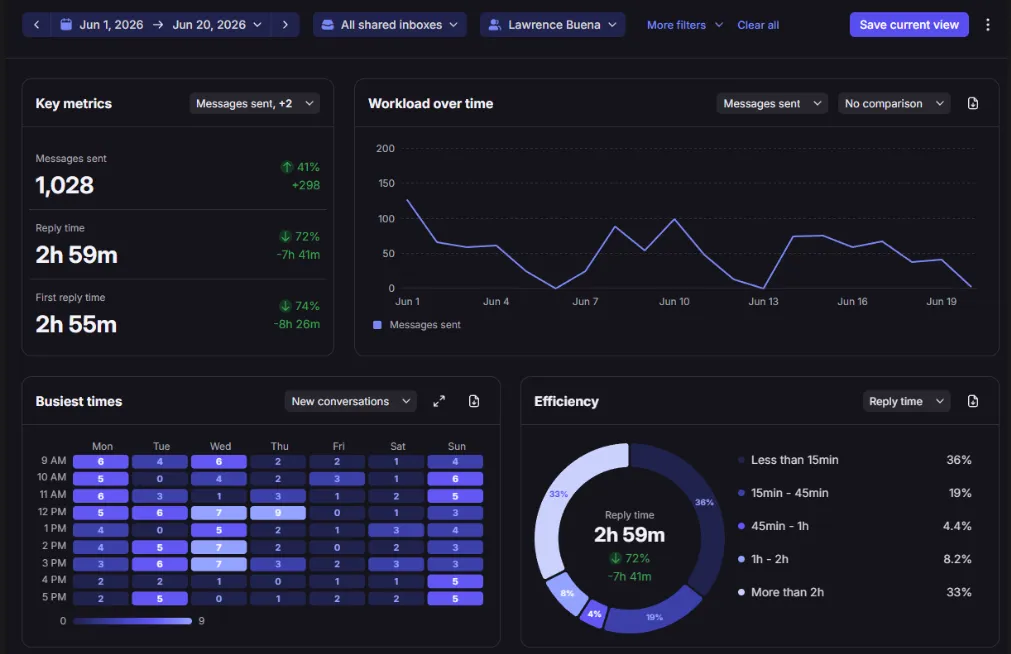Expand More filters
Viewport: 1011px width, 654px height.
pos(685,25)
